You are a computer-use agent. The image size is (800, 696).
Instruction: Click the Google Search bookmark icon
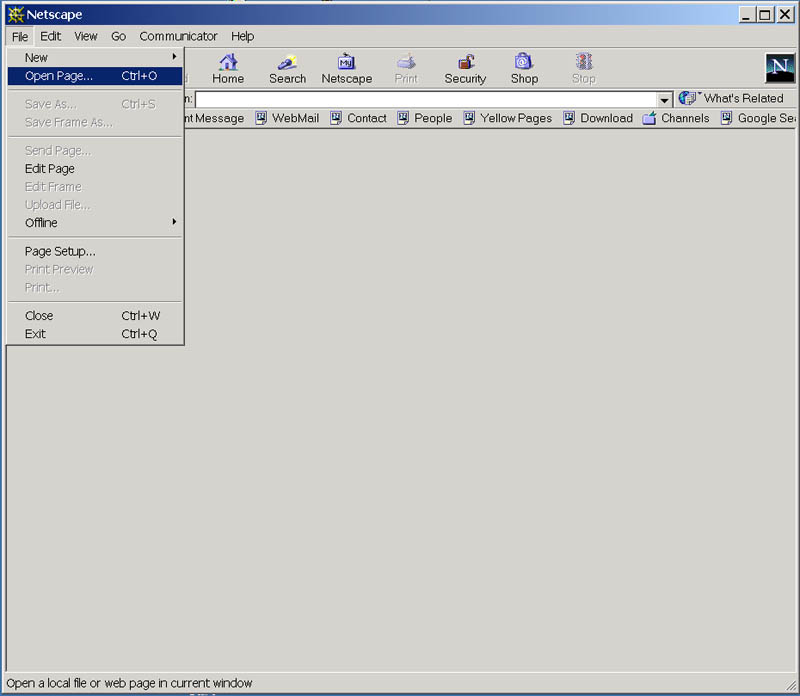727,118
